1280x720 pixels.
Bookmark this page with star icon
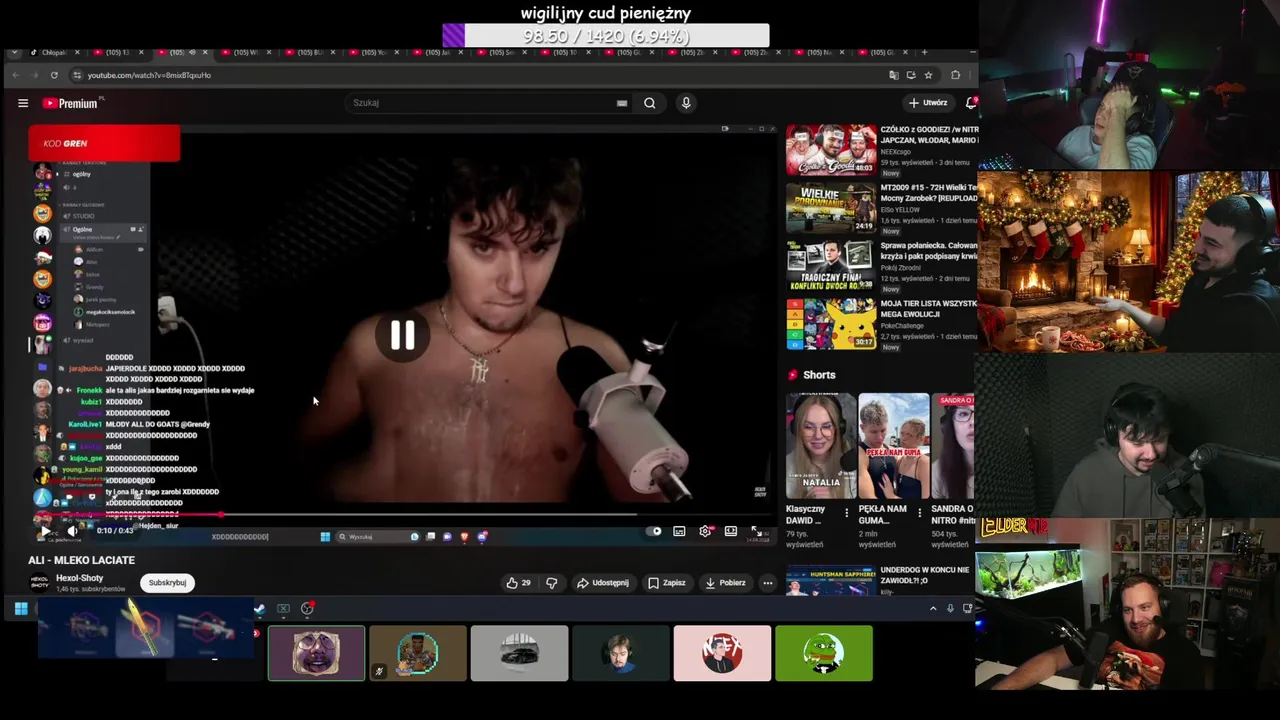click(928, 75)
